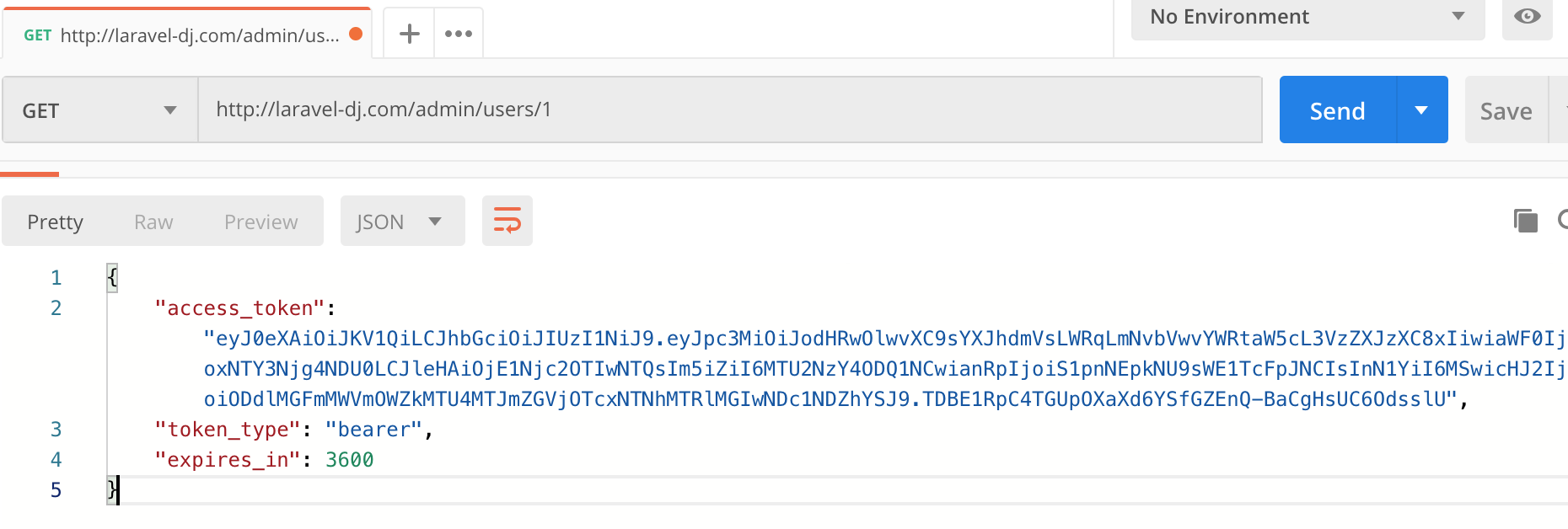Open a new request tab with plus icon

click(x=409, y=34)
